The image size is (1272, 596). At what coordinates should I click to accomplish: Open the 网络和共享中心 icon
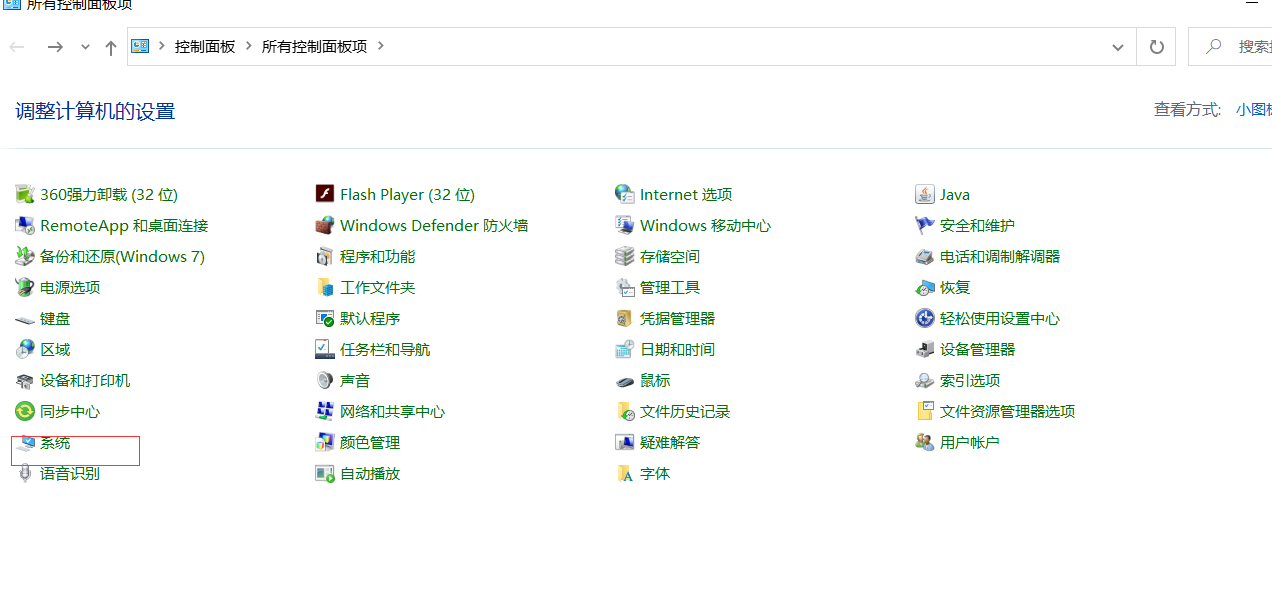(x=325, y=411)
